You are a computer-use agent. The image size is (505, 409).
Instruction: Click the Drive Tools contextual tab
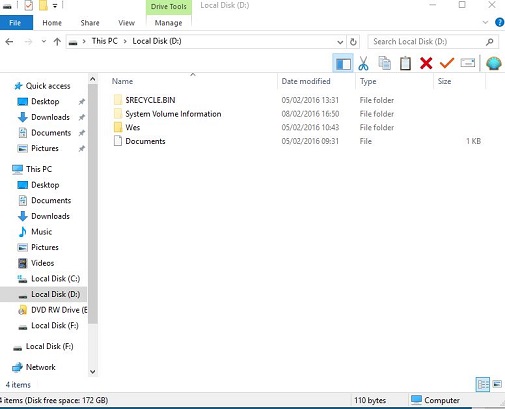click(x=169, y=7)
